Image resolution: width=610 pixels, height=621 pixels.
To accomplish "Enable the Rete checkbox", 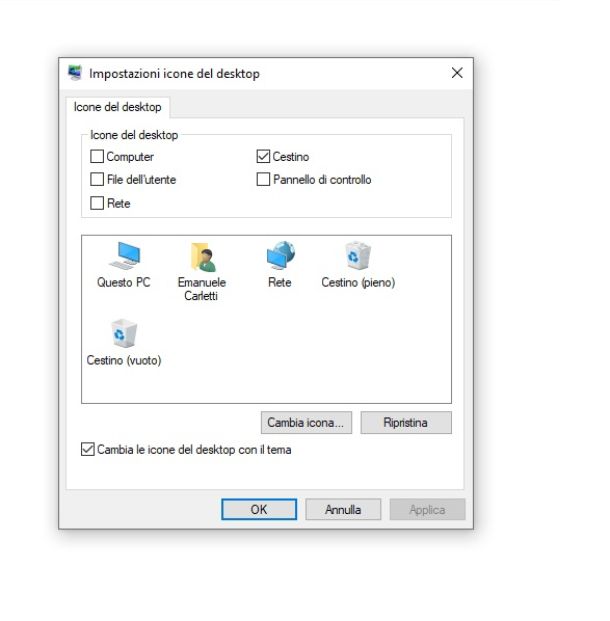I will coord(97,203).
